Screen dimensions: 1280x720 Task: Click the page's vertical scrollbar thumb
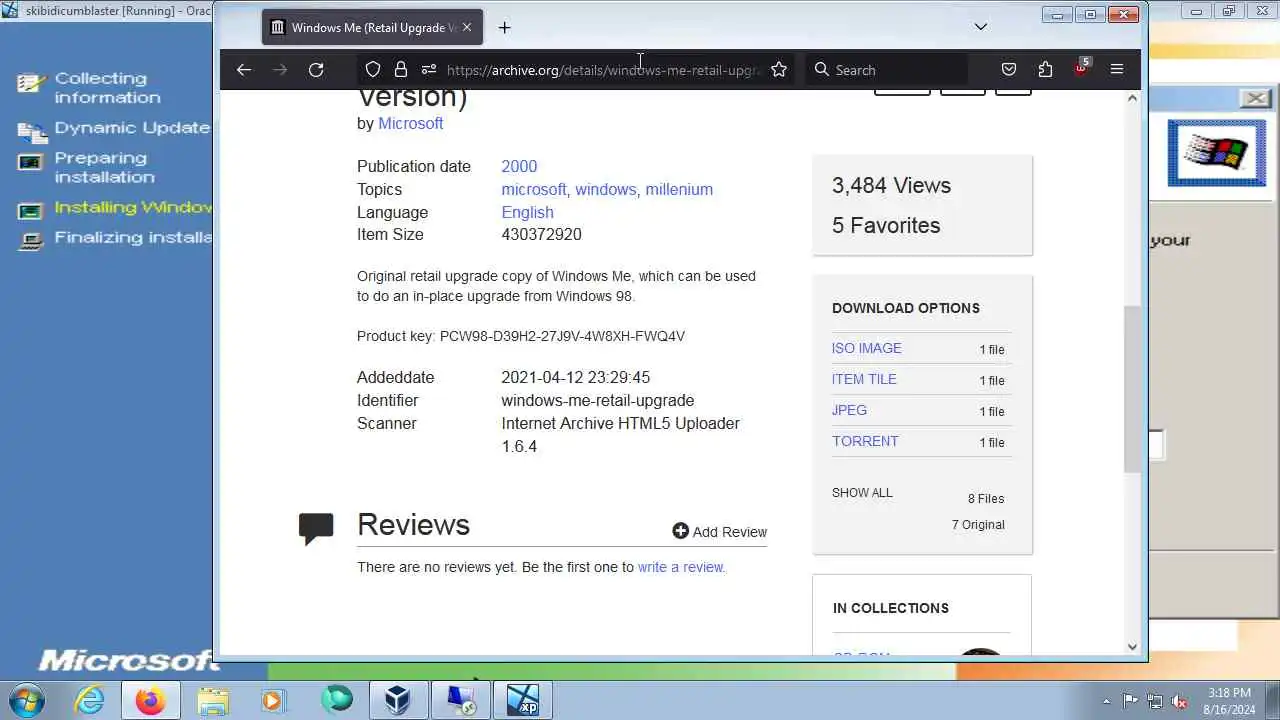tap(1132, 388)
